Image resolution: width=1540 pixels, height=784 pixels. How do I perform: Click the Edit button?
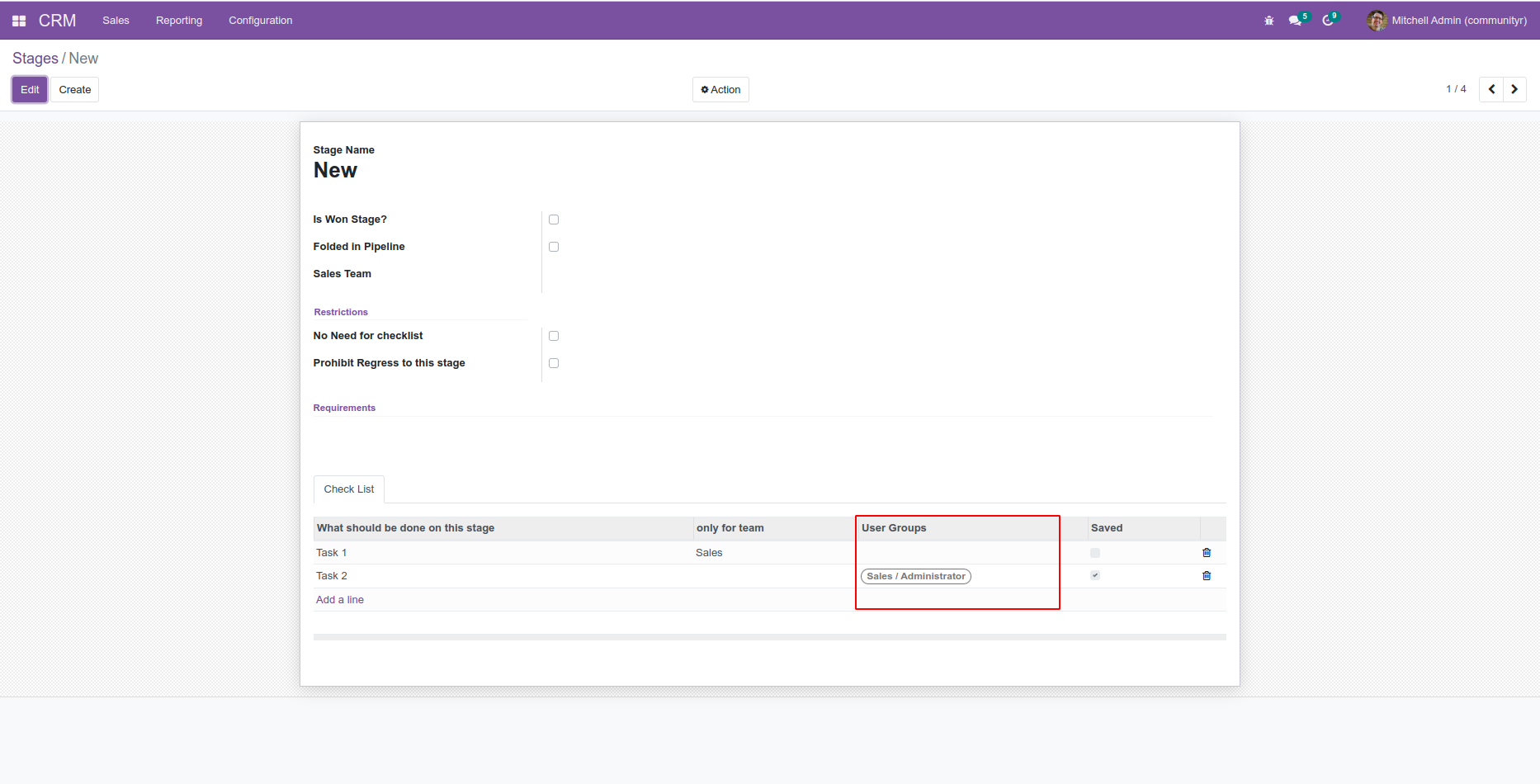(30, 89)
